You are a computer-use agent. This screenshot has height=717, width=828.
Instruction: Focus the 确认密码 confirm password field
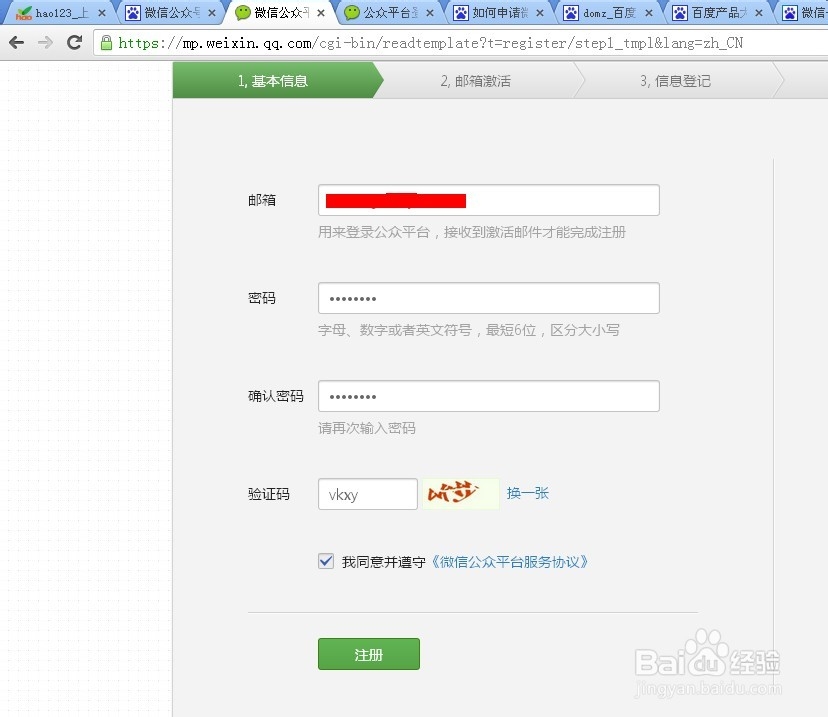(x=488, y=396)
